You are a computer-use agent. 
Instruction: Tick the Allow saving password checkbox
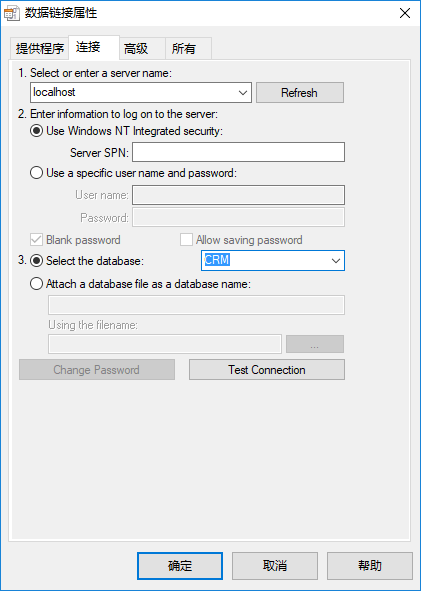pos(186,240)
